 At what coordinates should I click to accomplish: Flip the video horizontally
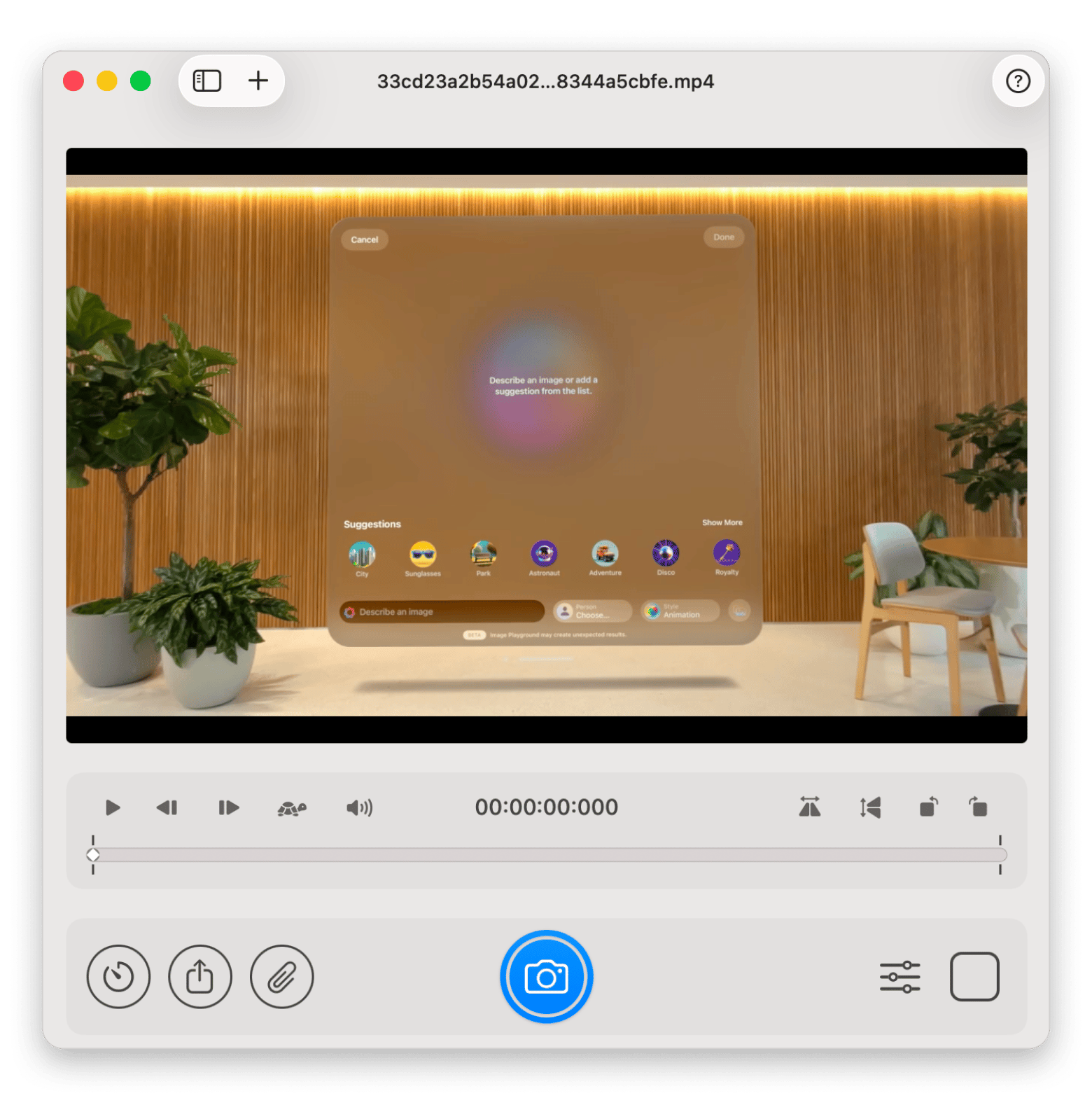(x=809, y=807)
